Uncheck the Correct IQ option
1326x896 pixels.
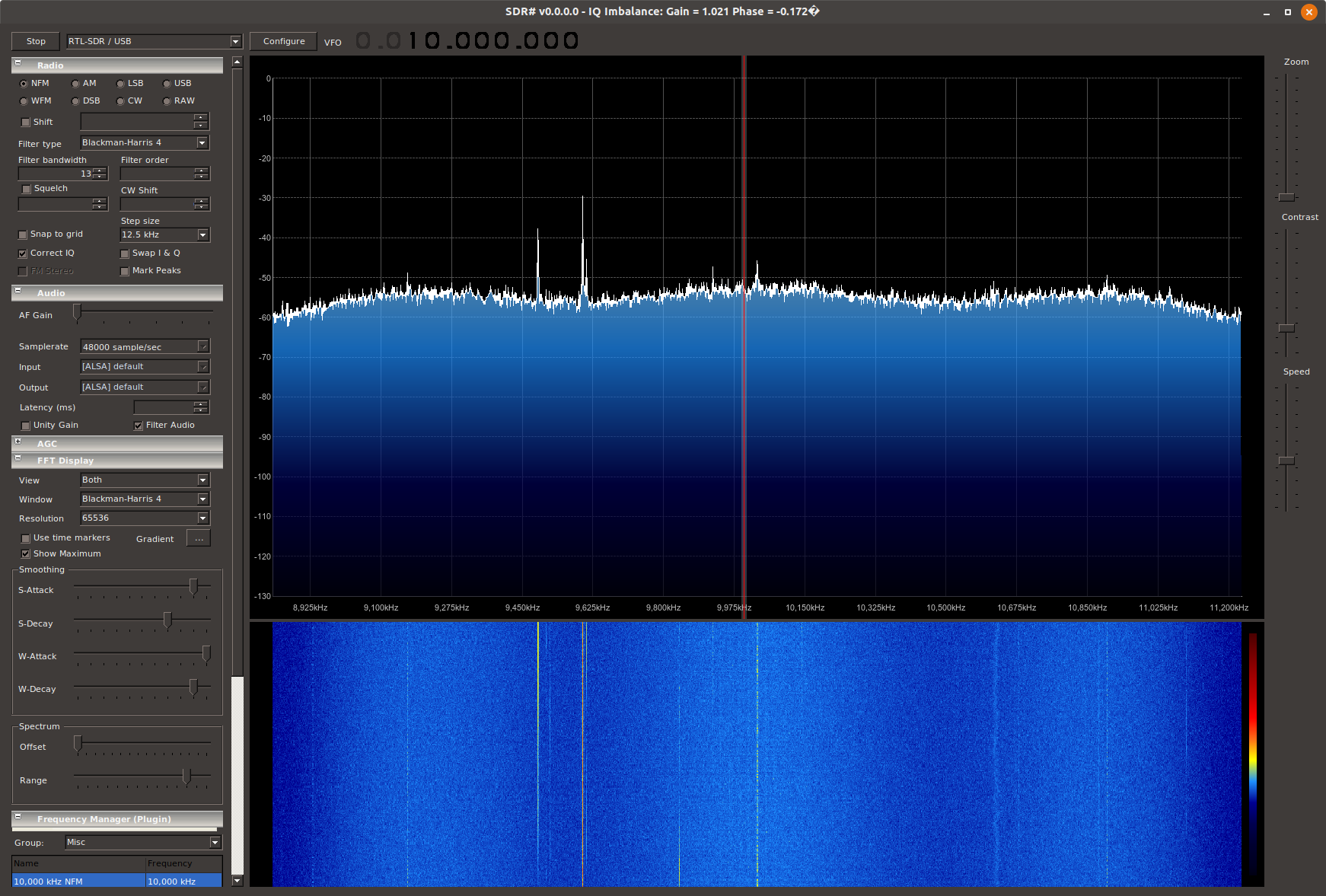[23, 253]
